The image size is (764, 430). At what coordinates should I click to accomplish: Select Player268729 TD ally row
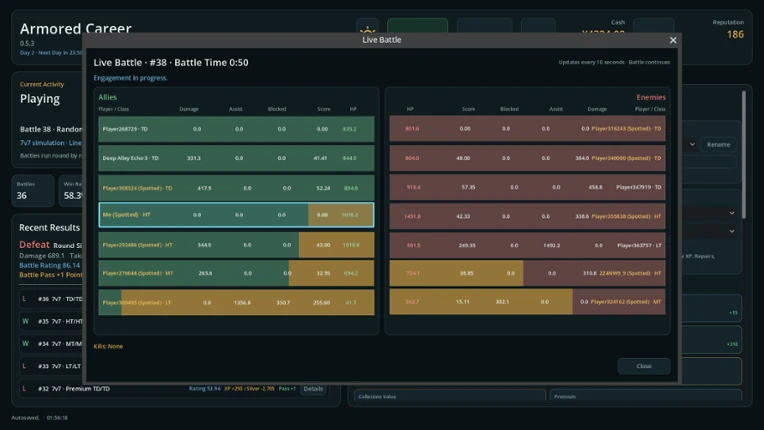236,129
